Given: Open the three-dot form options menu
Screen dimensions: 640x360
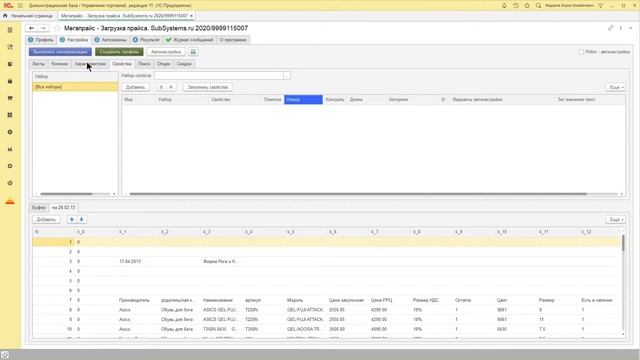Looking at the screenshot, I should (x=621, y=28).
